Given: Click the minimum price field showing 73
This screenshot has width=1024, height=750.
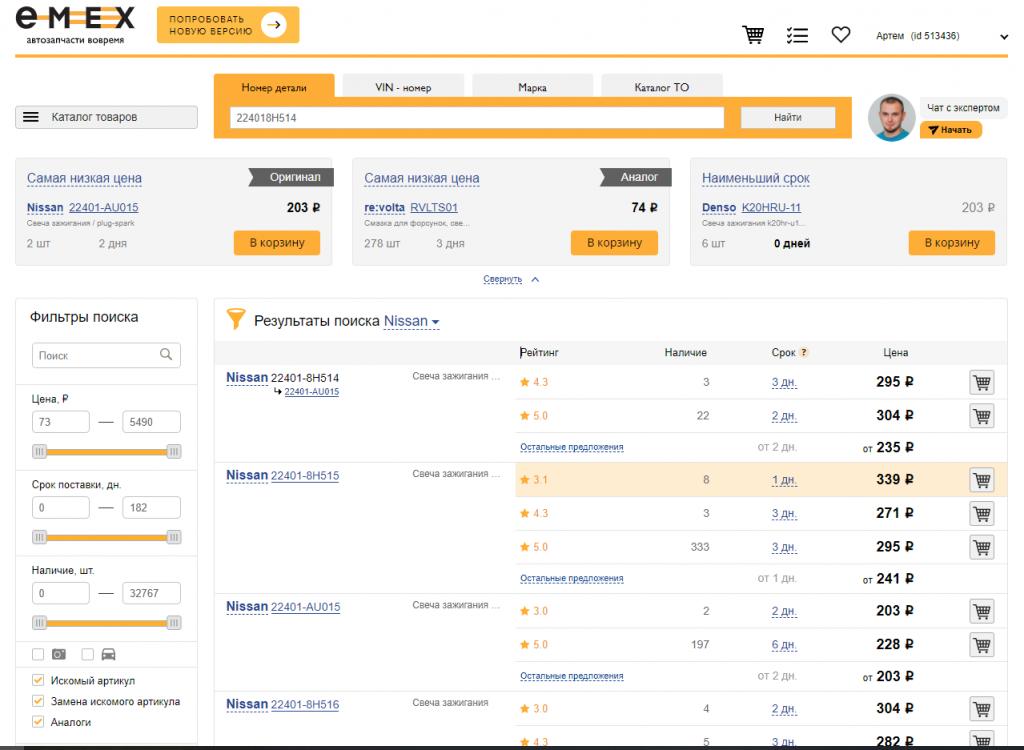Looking at the screenshot, I should [60, 422].
